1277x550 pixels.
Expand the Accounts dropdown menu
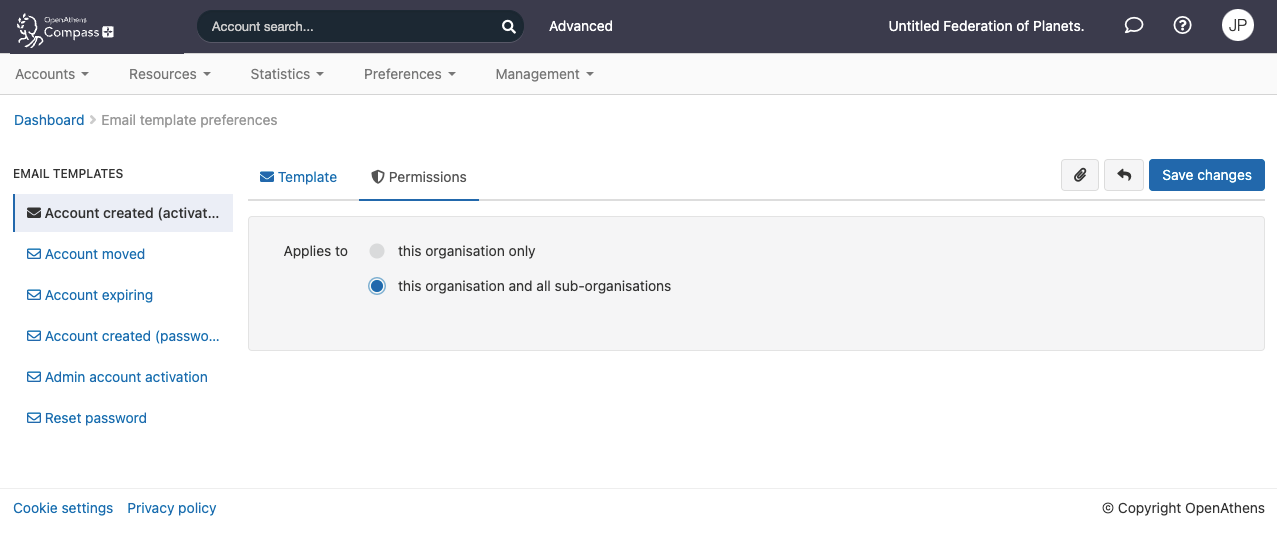click(52, 74)
